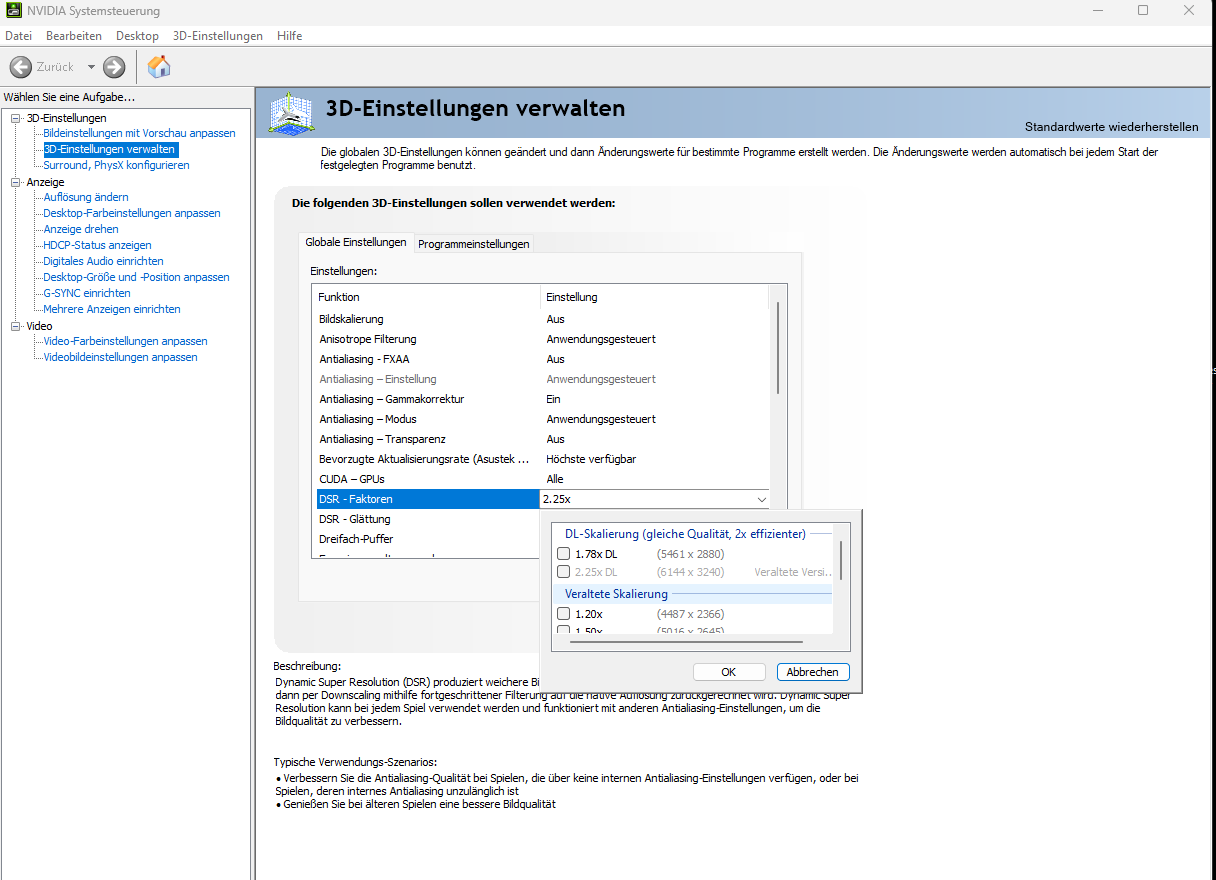
Task: Check the 1.20x legacy scaling checkbox
Action: pyautogui.click(x=564, y=614)
